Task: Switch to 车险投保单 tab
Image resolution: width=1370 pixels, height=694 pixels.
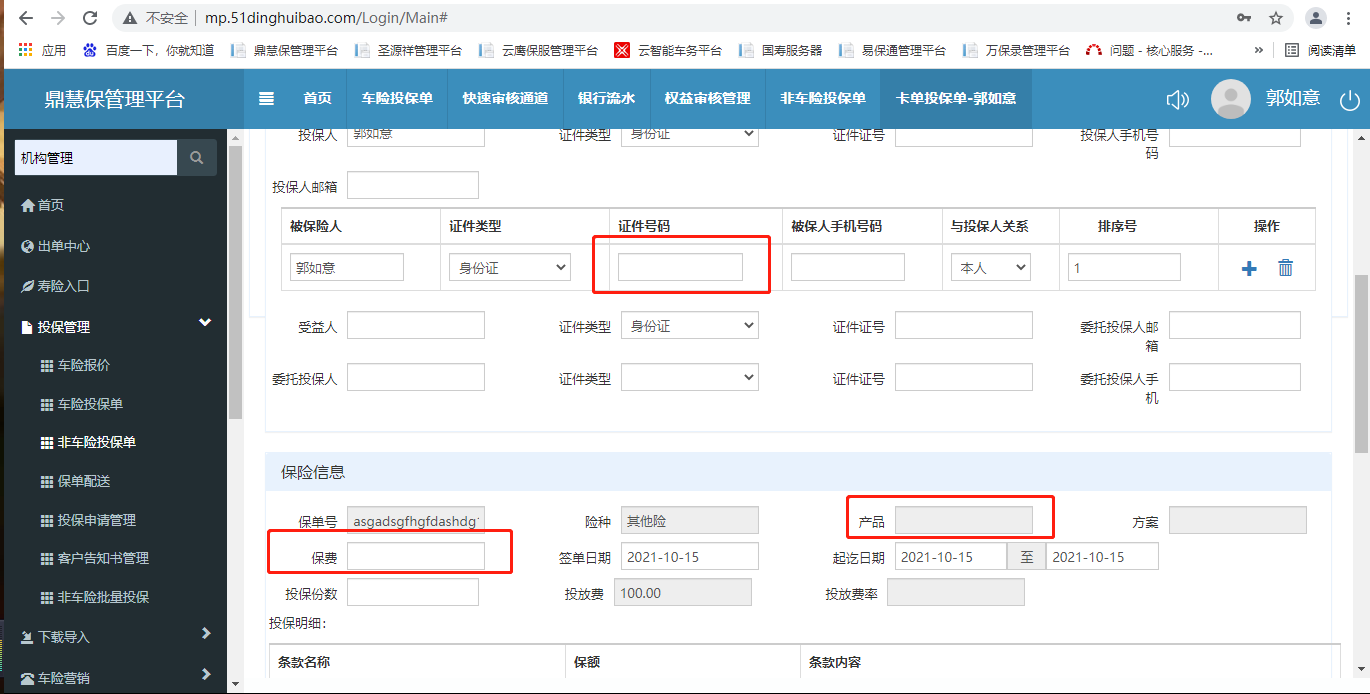Action: (397, 98)
